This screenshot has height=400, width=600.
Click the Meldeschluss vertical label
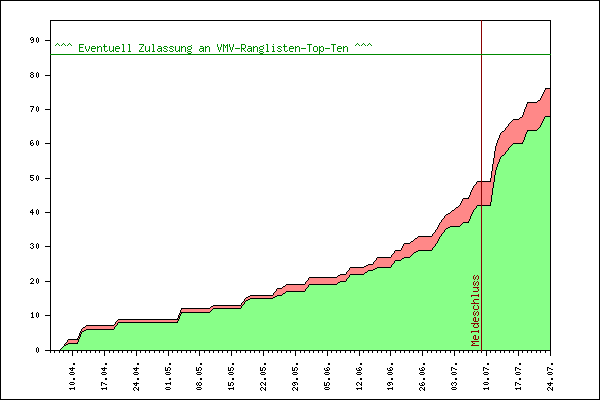476,310
